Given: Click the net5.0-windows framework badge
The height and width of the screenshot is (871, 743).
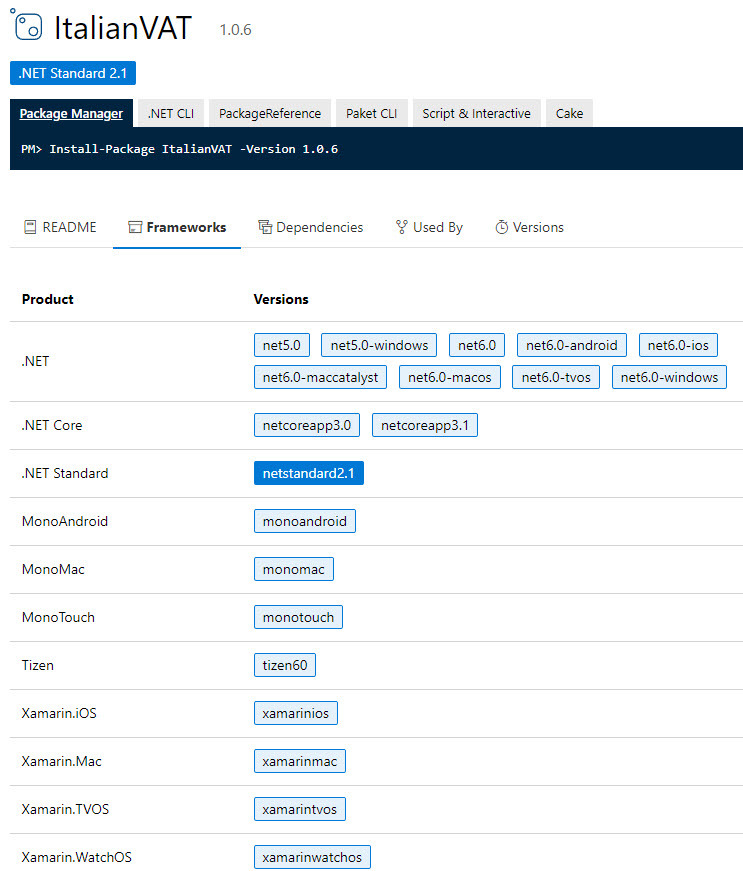Looking at the screenshot, I should pyautogui.click(x=379, y=345).
